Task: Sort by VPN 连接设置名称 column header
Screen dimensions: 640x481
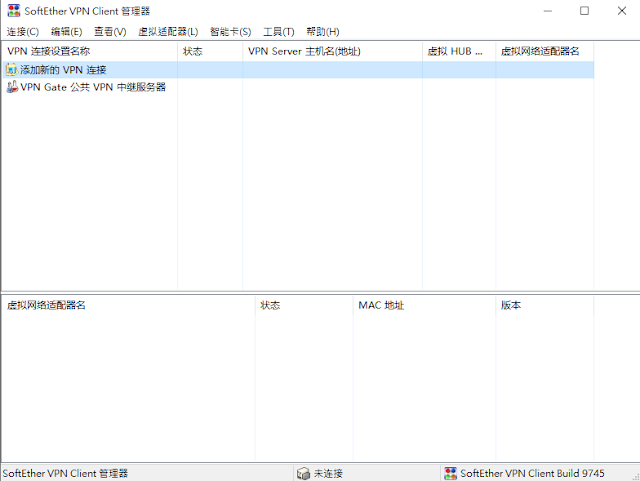Action: 89,51
